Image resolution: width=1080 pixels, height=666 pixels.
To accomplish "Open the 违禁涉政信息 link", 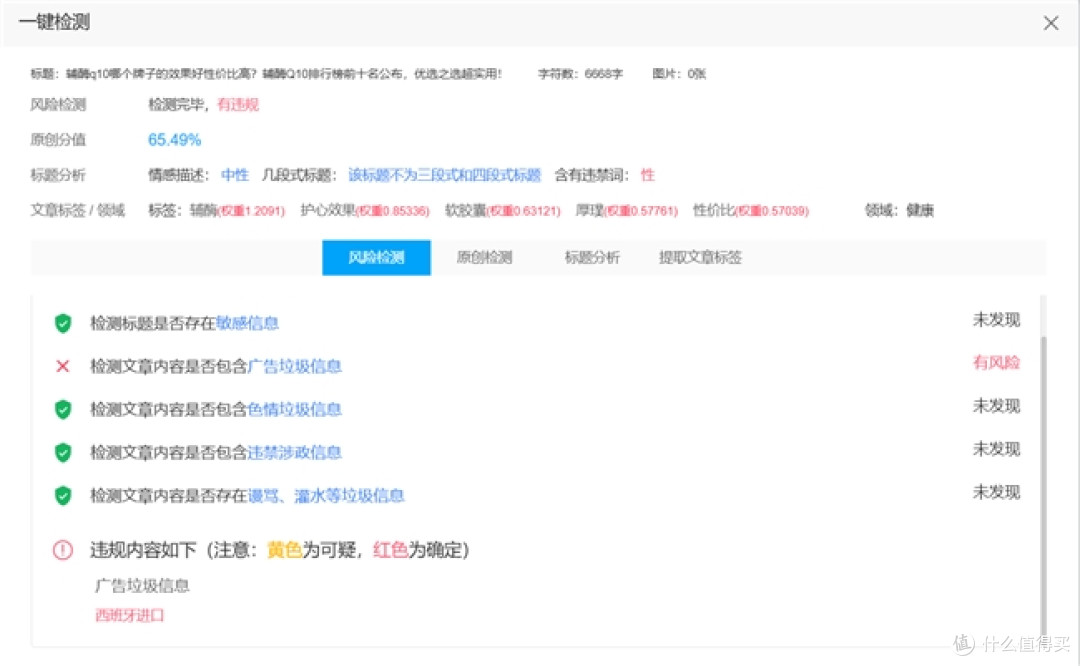I will click(295, 452).
